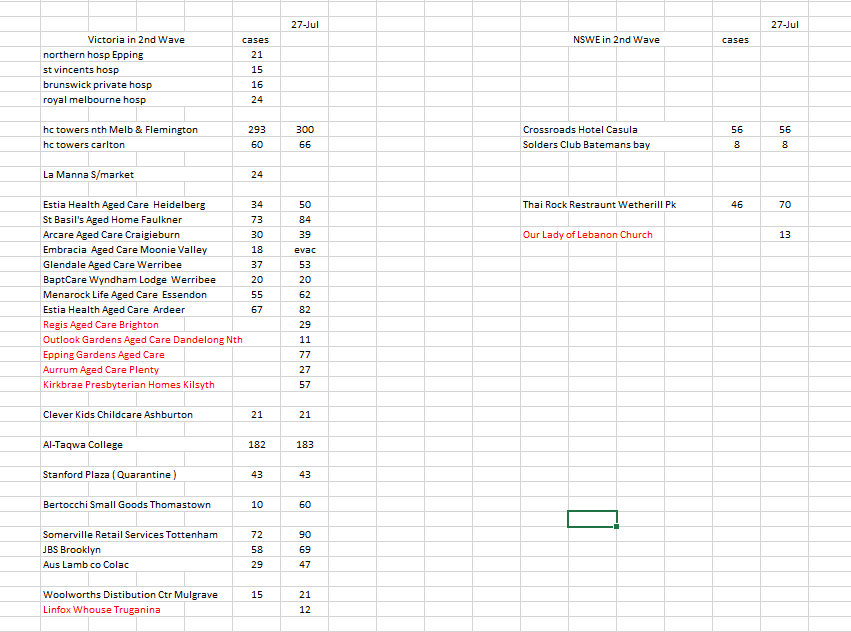Select 'Kirkbrae Presbyterian Homes Kilsyth' cell
This screenshot has height=632, width=851.
click(x=129, y=385)
